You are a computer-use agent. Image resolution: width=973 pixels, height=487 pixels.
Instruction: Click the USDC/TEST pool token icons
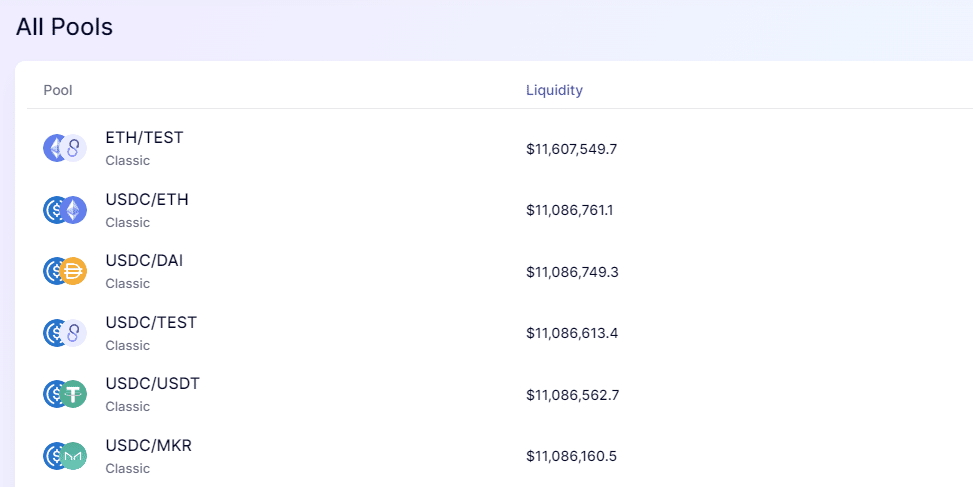65,333
